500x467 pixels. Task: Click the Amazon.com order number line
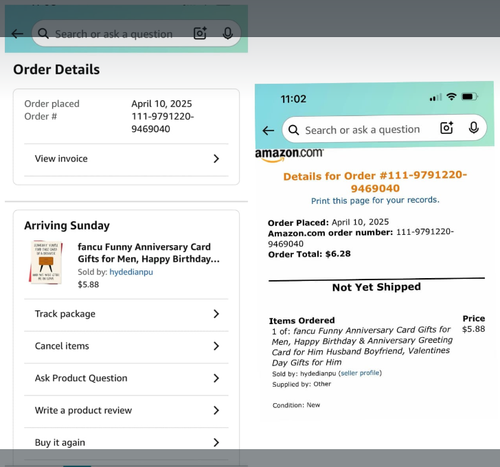click(x=361, y=238)
